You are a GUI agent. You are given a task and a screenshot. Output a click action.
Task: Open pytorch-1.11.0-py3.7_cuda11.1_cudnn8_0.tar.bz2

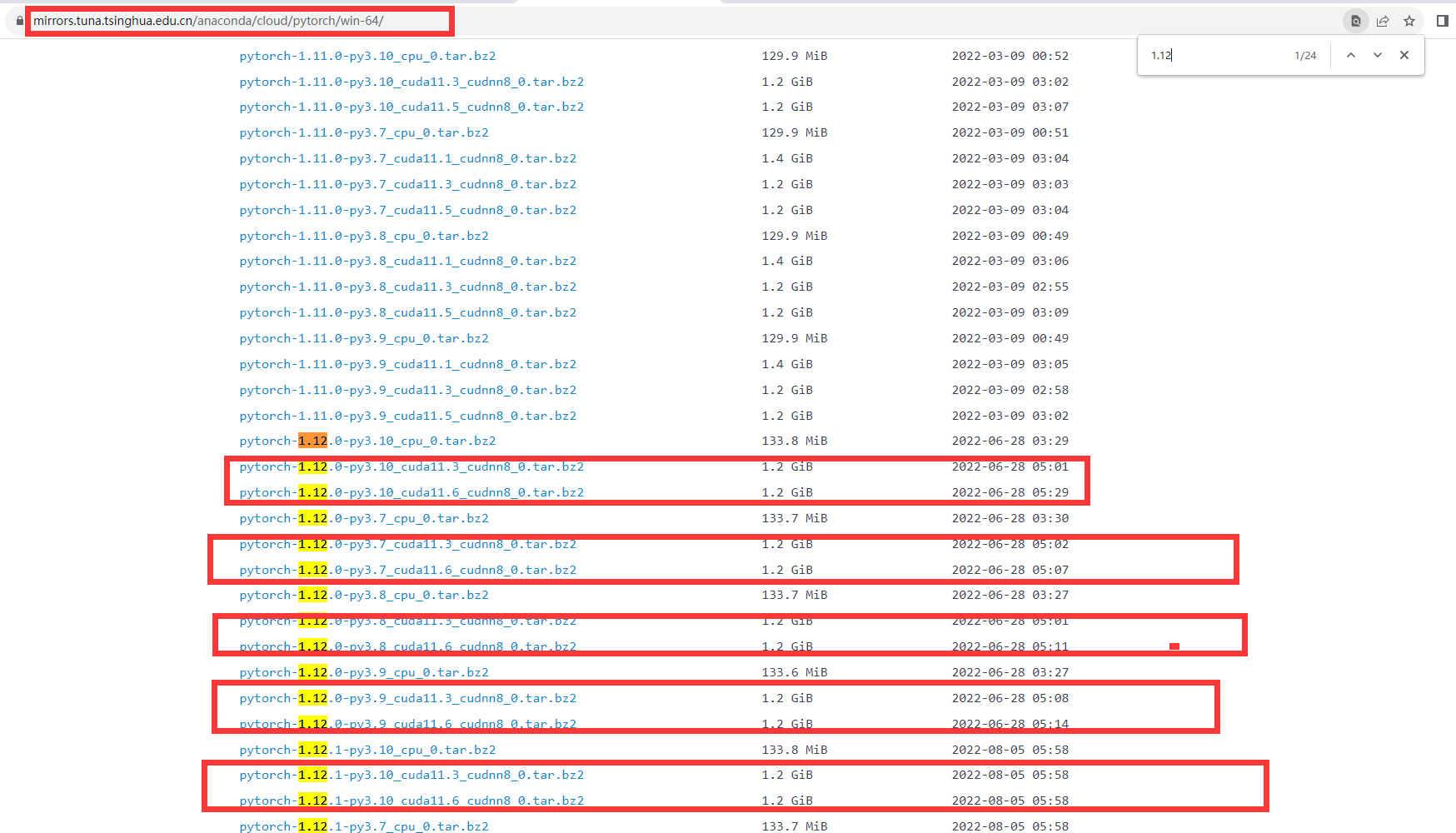(408, 158)
